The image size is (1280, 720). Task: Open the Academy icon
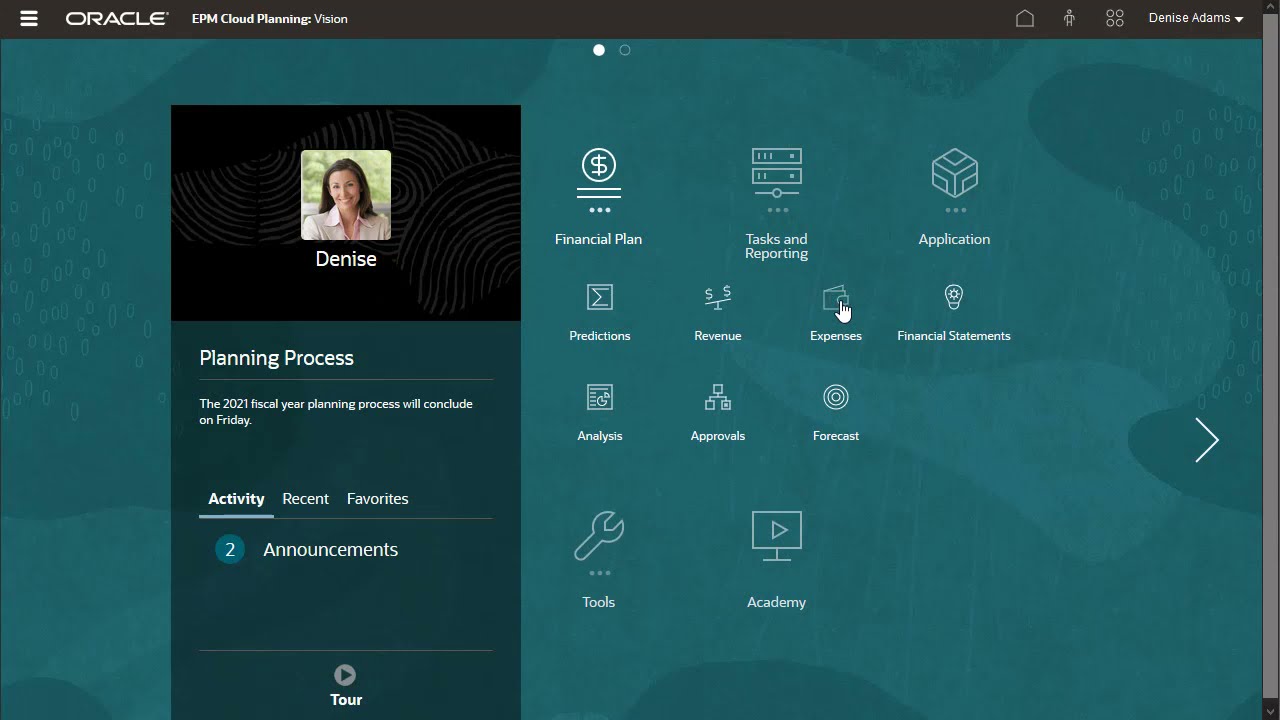pyautogui.click(x=777, y=536)
